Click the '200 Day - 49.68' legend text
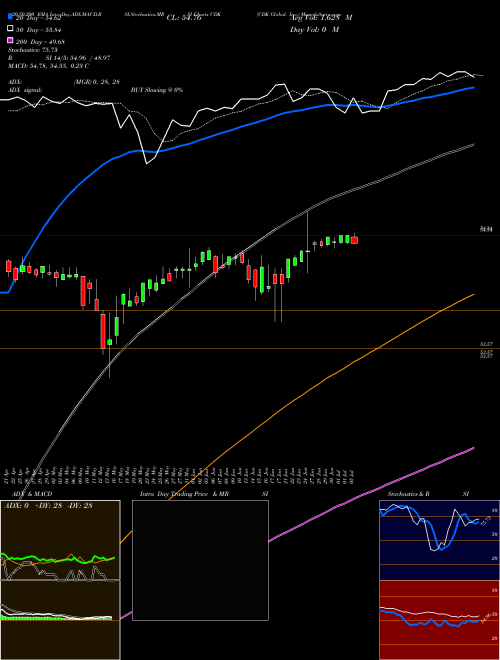This screenshot has width=500, height=660. (40, 42)
